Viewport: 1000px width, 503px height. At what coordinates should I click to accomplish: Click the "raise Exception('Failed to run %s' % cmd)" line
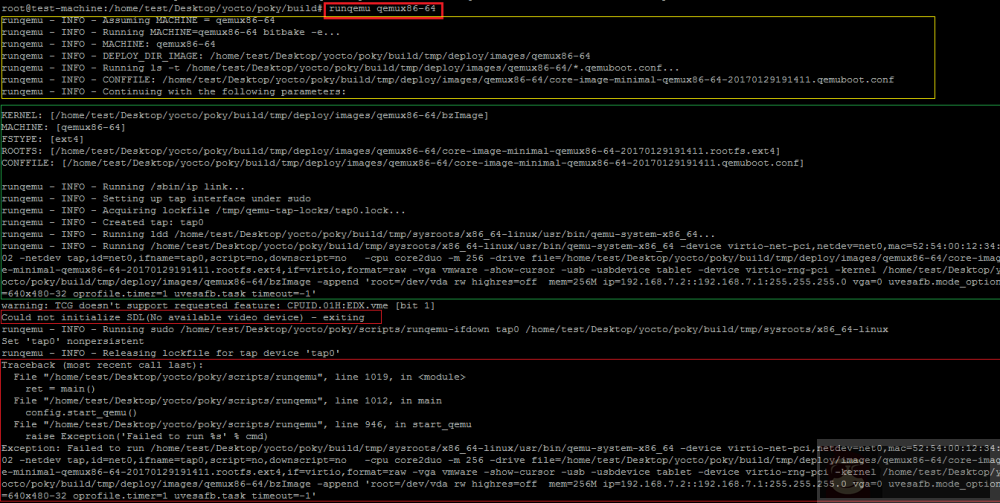coord(146,437)
